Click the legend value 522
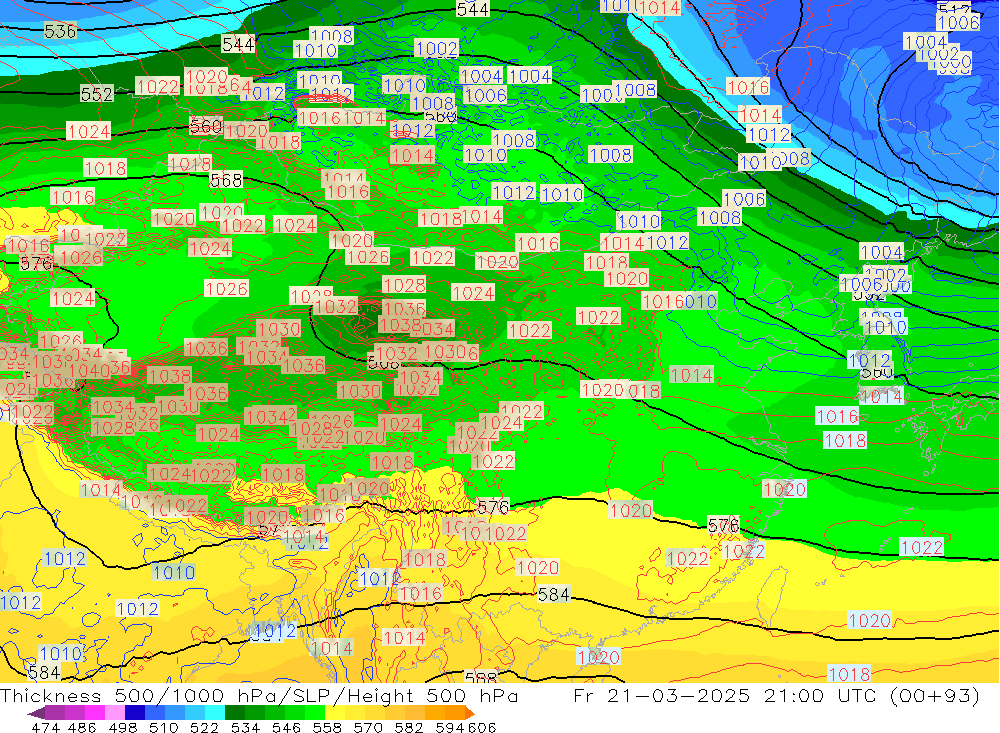This screenshot has width=1000, height=733. (x=205, y=727)
